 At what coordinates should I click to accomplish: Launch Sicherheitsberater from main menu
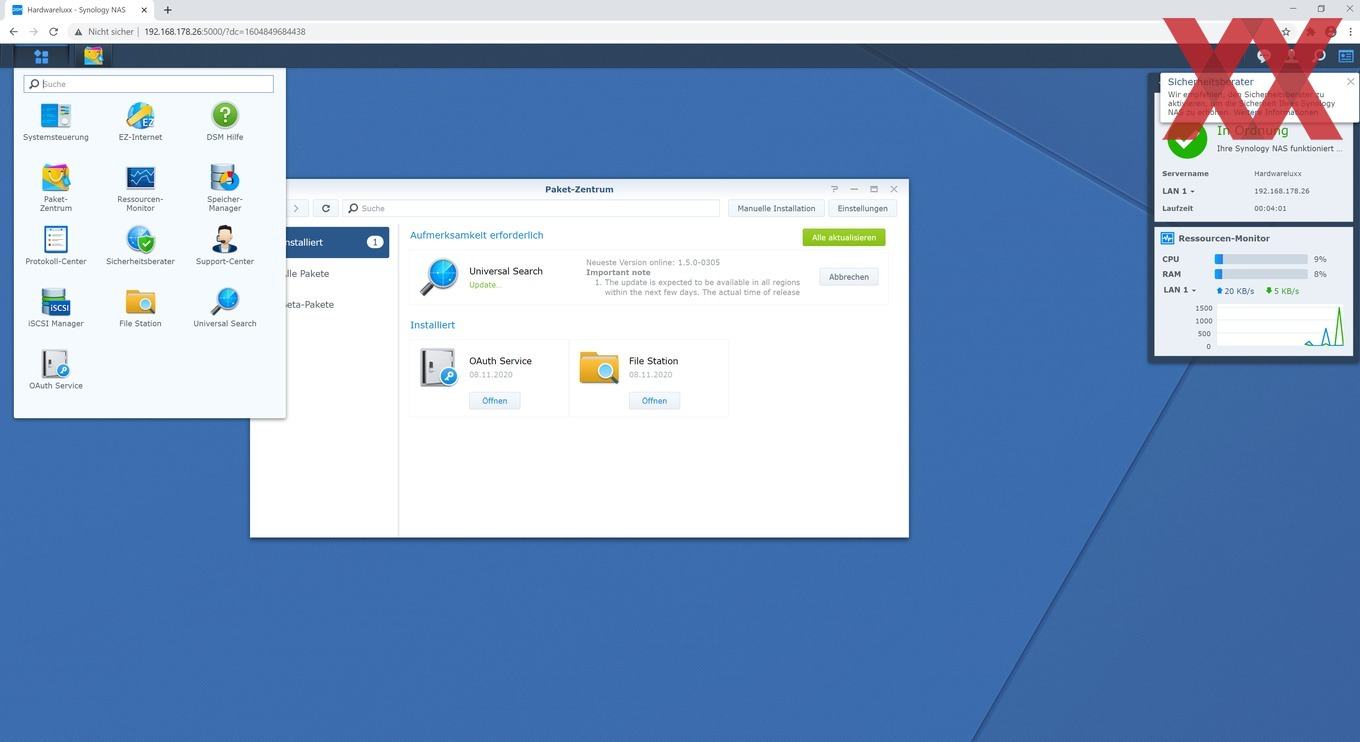pyautogui.click(x=140, y=245)
